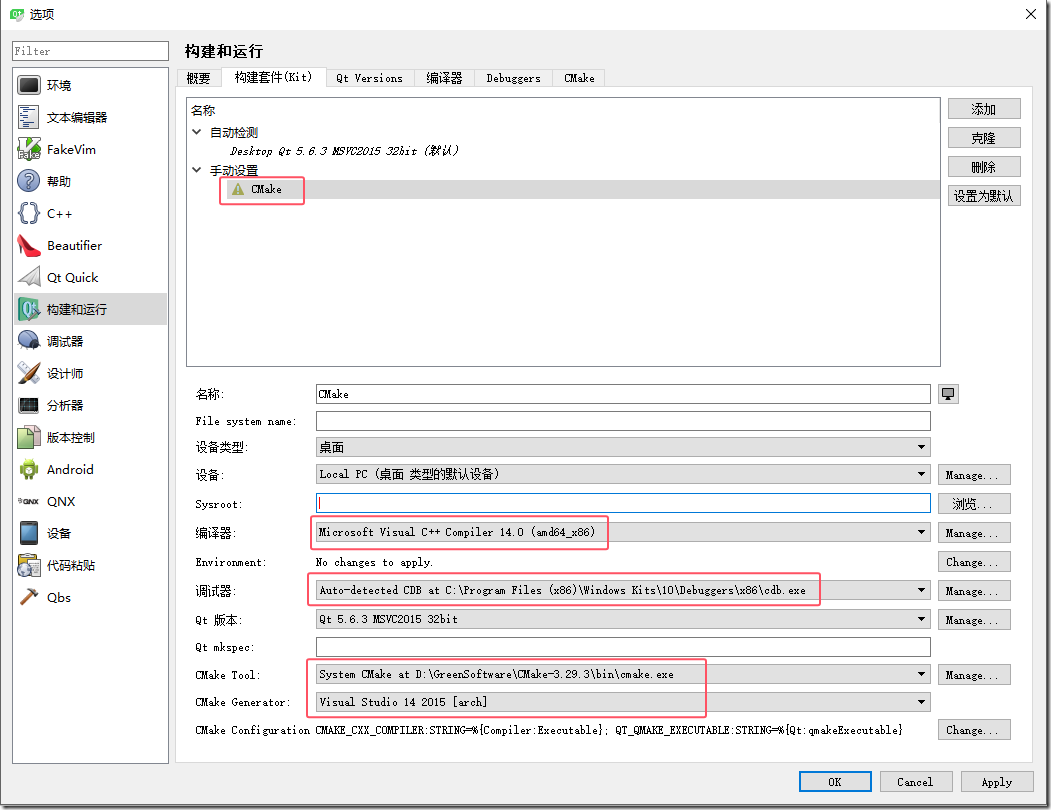Open the 设计师 settings category
The image size is (1051, 810).
(x=90, y=373)
